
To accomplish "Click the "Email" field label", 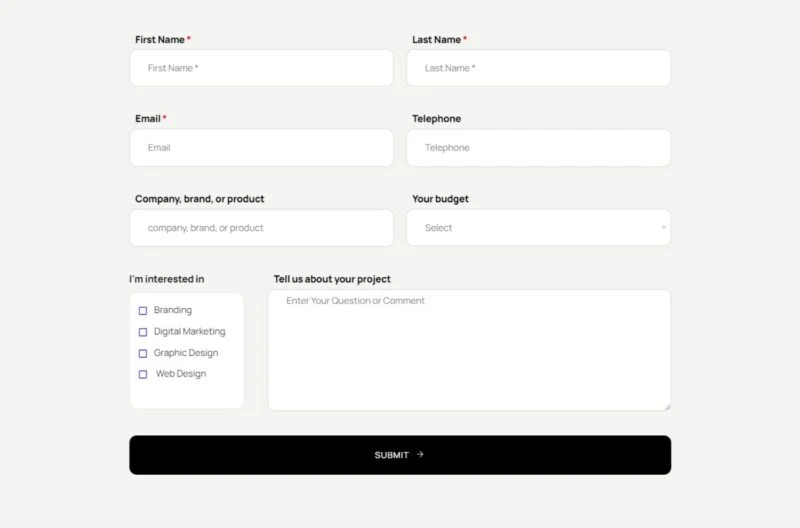I will 147,119.
